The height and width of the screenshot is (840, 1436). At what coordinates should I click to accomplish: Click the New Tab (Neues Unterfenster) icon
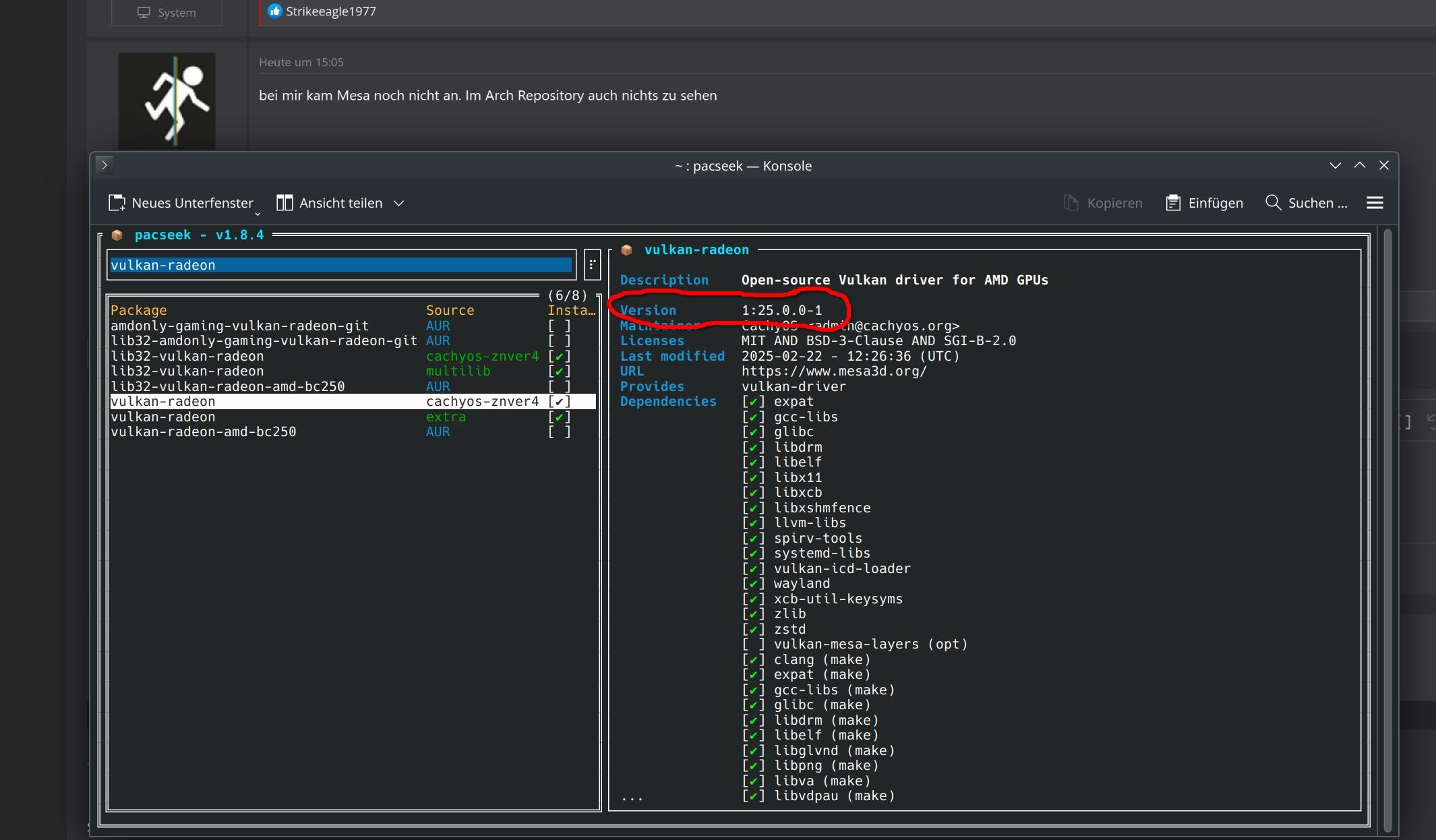(x=117, y=203)
